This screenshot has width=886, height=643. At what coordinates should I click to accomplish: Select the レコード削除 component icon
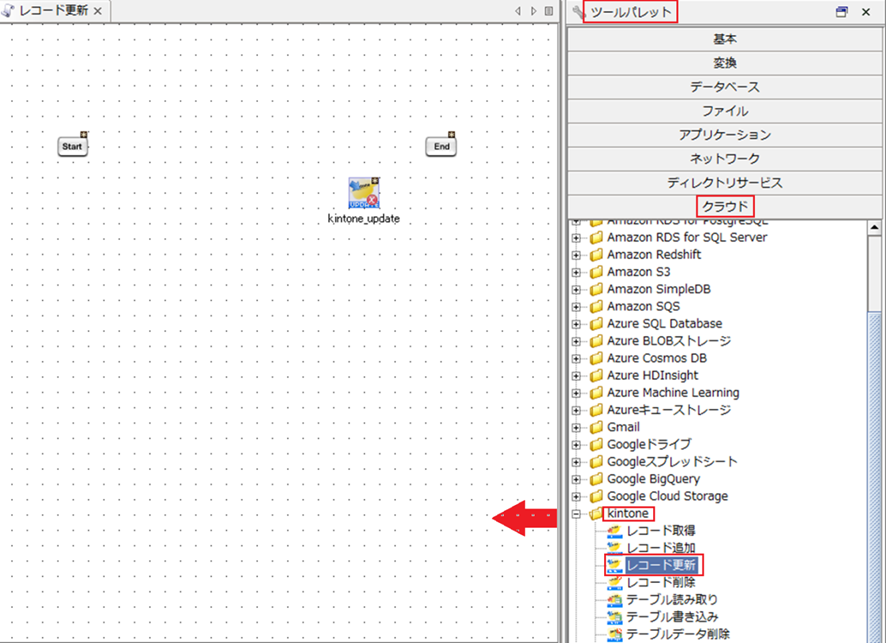614,583
